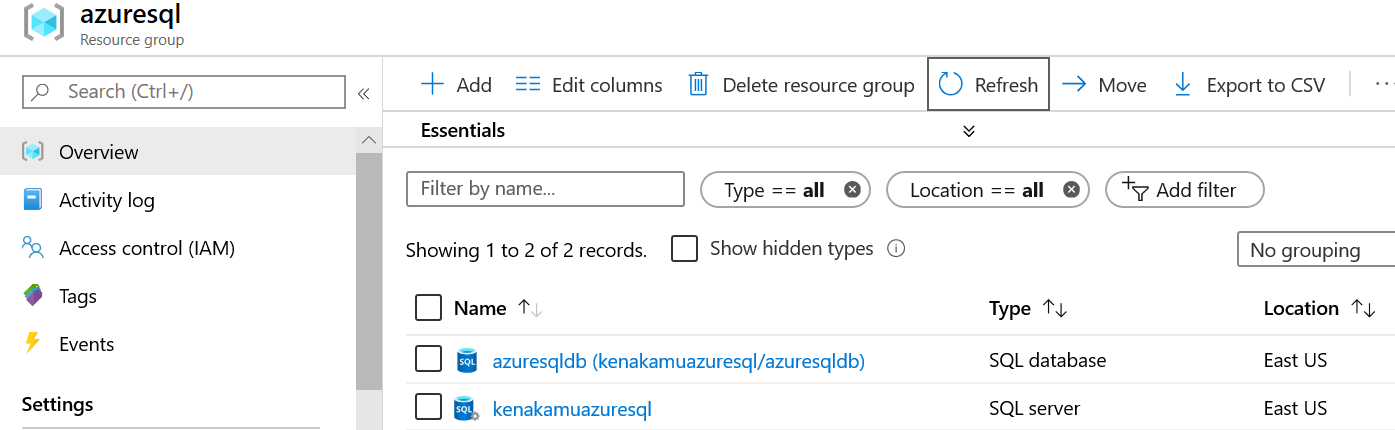Collapse the left navigation sidebar
This screenshot has height=430, width=1395.
pyautogui.click(x=364, y=93)
